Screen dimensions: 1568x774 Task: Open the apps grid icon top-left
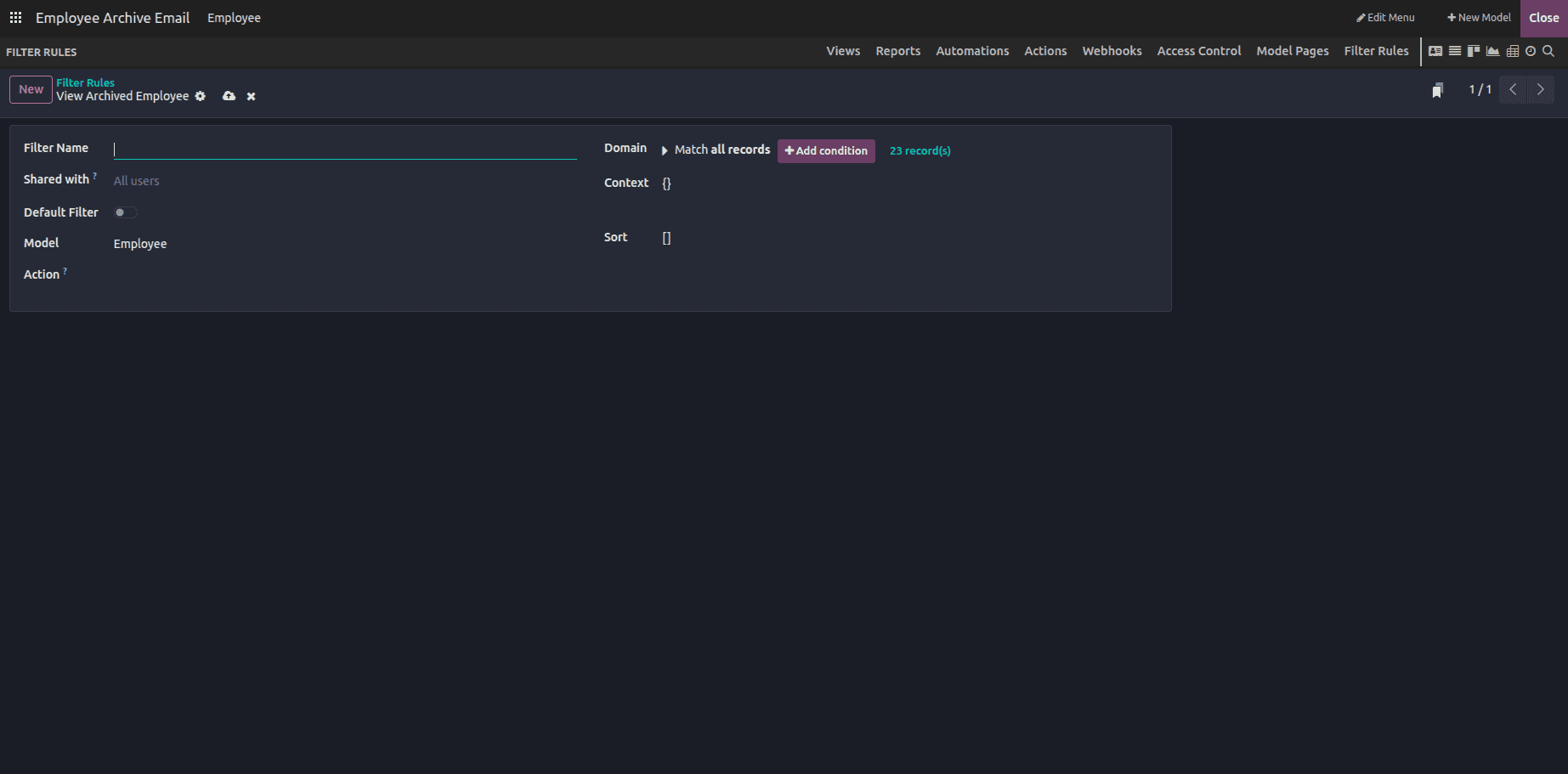[x=15, y=17]
